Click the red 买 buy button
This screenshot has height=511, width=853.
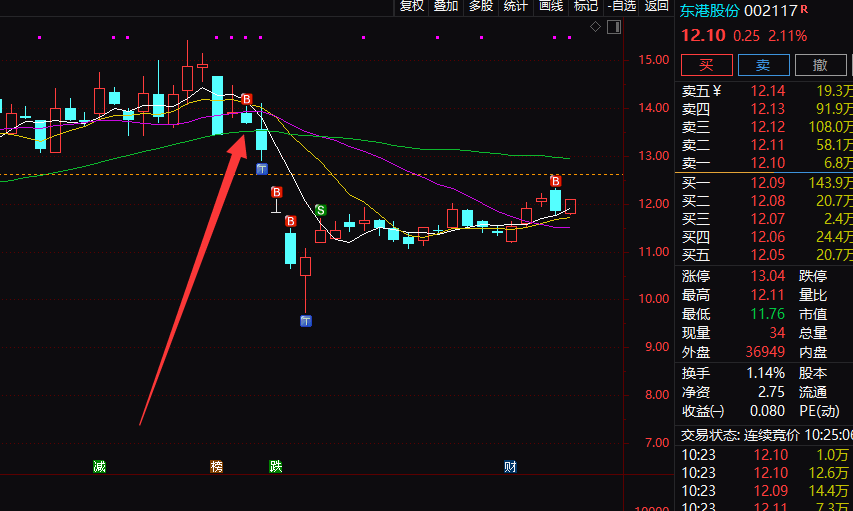pyautogui.click(x=707, y=65)
